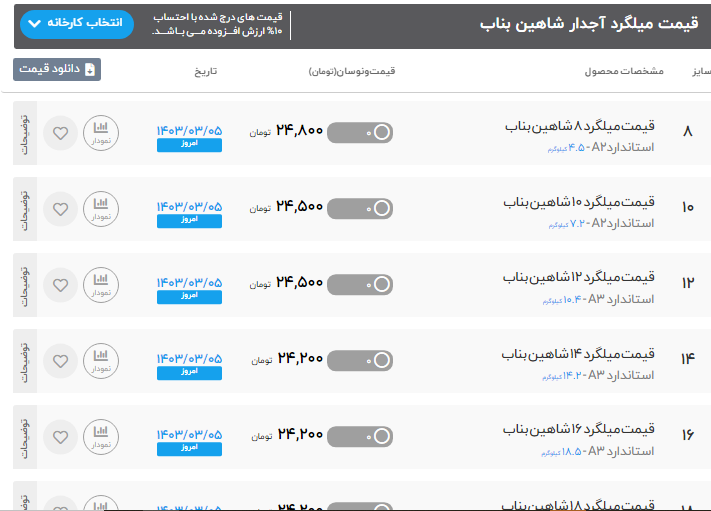Toggle price switch for size 16 rebar

click(x=360, y=436)
